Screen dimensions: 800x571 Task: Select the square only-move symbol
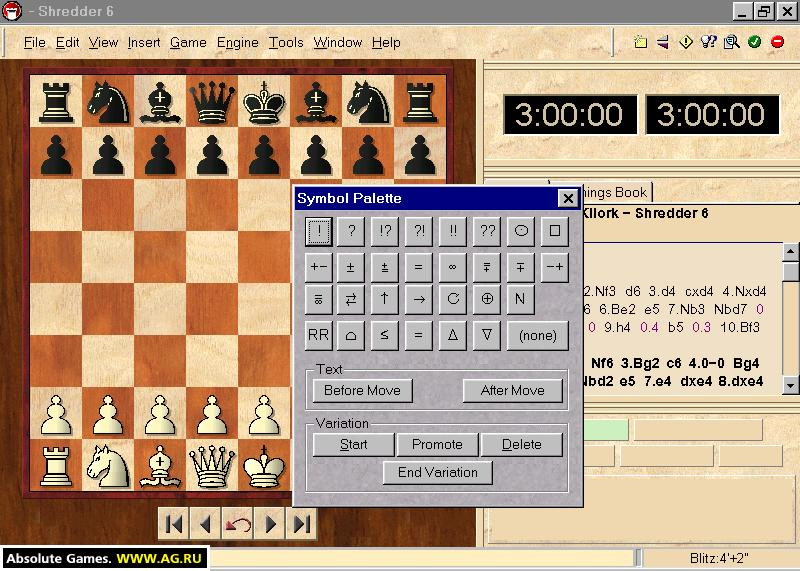555,231
